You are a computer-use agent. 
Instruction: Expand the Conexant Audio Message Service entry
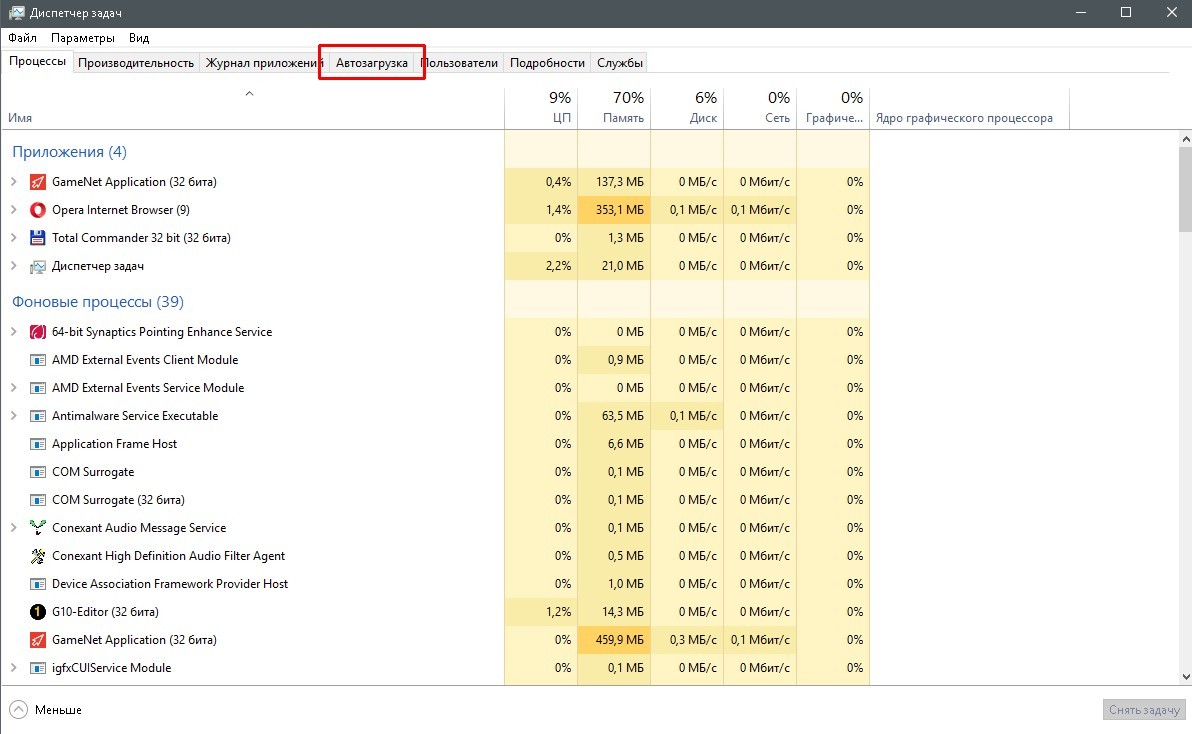coord(14,527)
